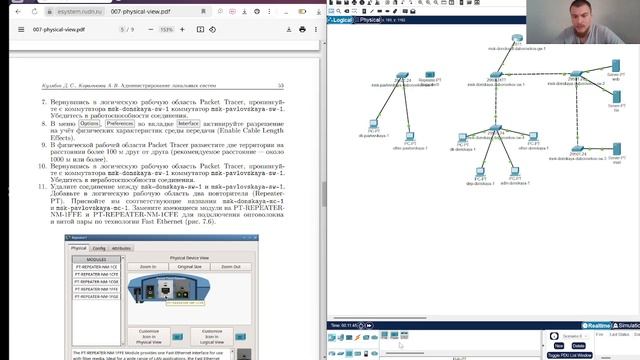Select Switches subcategory icon
The width and height of the screenshot is (640, 360).
(340, 353)
